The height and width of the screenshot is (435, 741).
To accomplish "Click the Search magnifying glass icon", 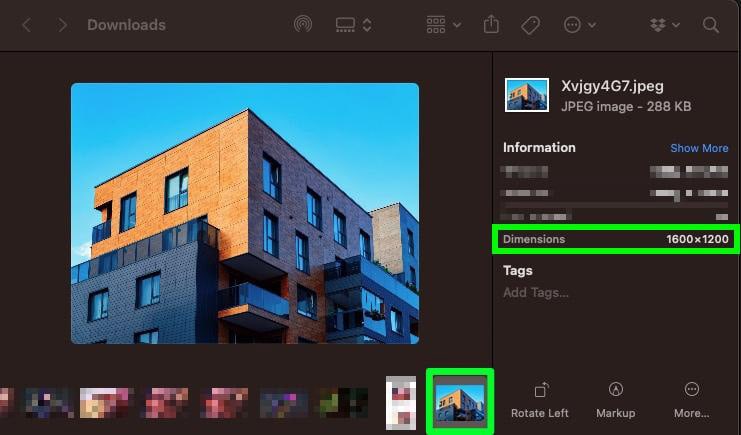I will [710, 25].
